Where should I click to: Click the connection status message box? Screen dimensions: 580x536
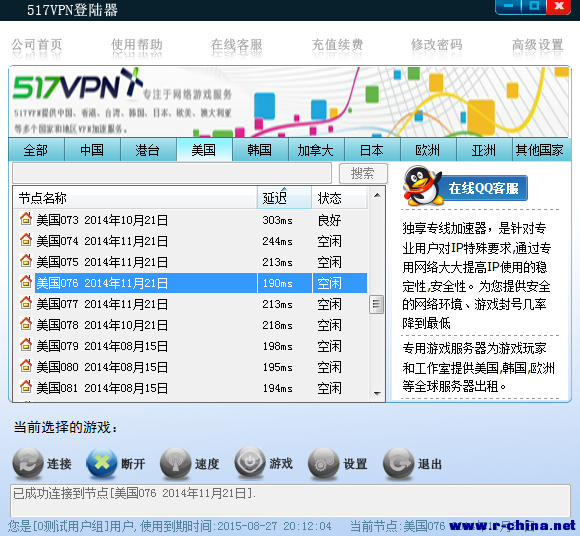pos(290,500)
